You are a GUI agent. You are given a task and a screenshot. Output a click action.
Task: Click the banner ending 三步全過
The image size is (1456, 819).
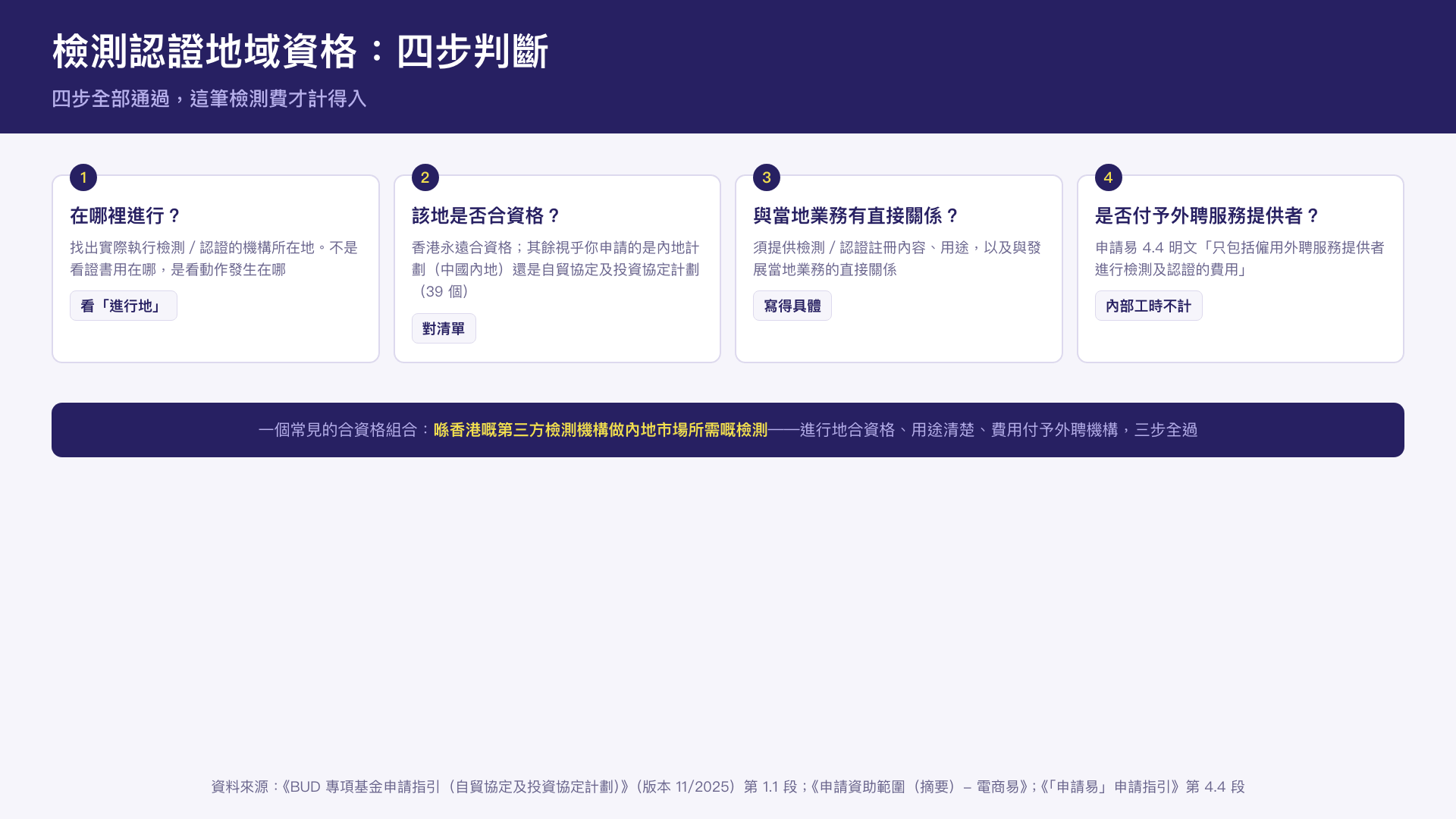[x=1166, y=430]
